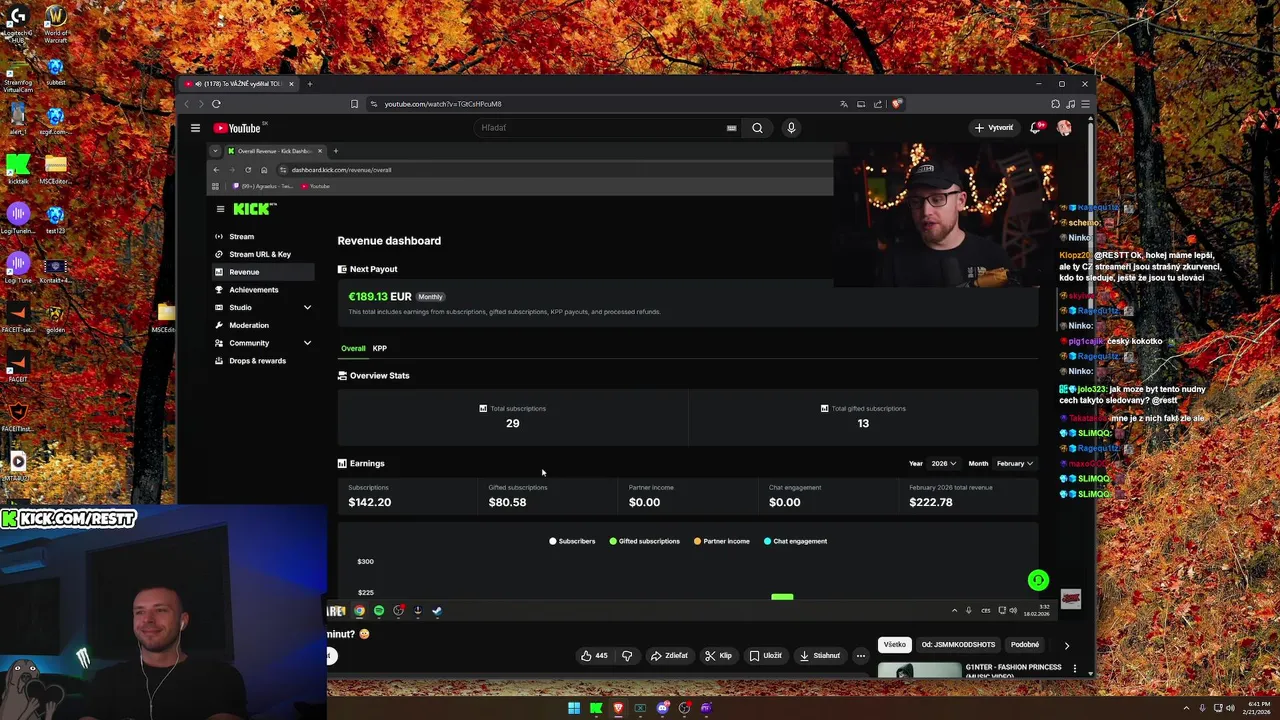
Task: Open the kicktalk desktop icon
Action: (18, 169)
